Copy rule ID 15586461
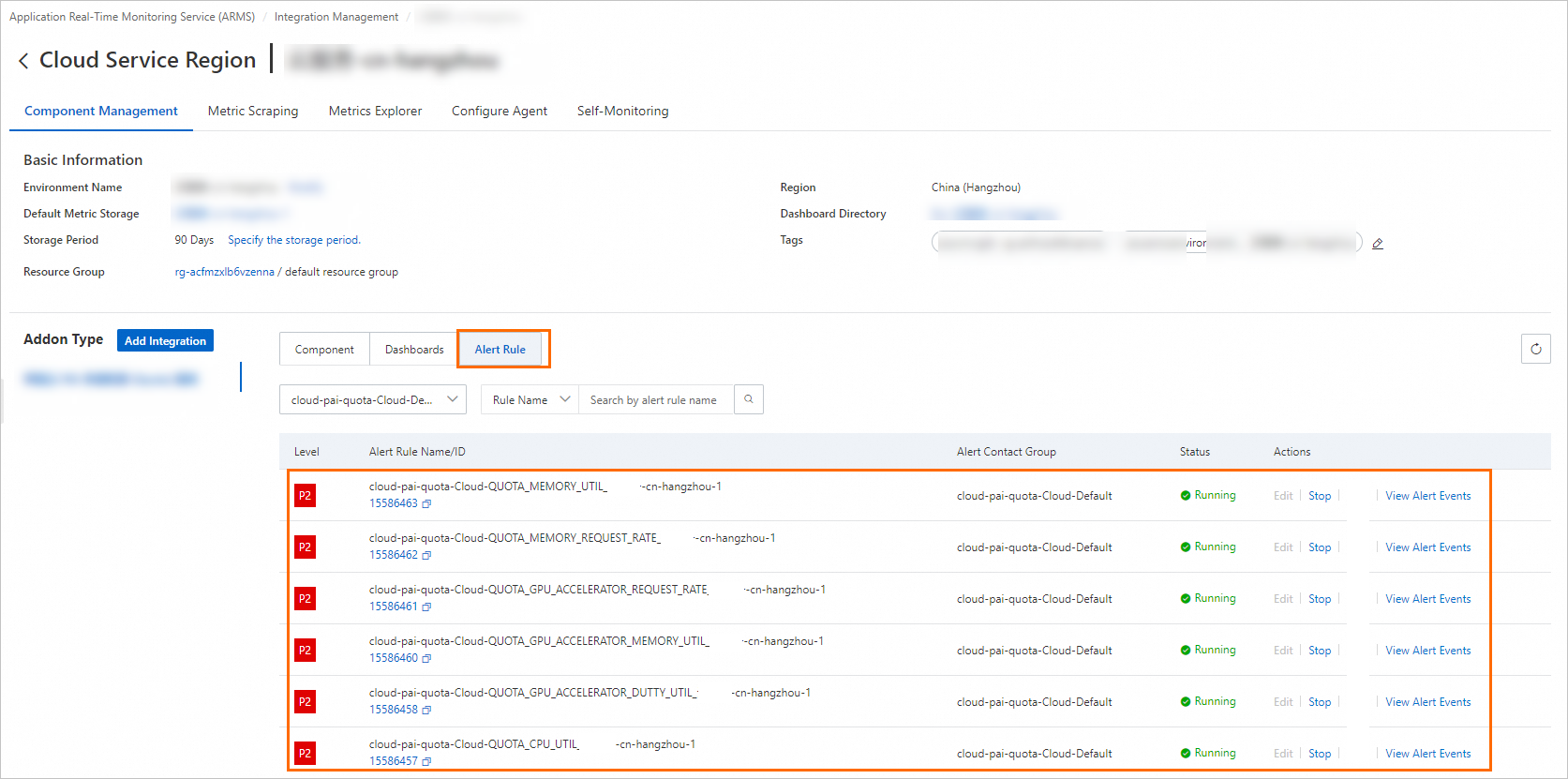 (426, 607)
